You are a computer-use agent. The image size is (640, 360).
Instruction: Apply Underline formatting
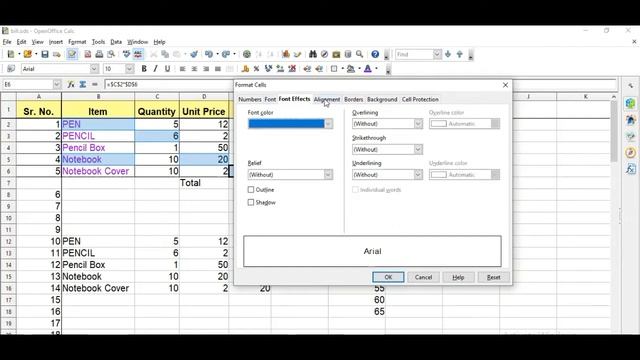(167, 69)
